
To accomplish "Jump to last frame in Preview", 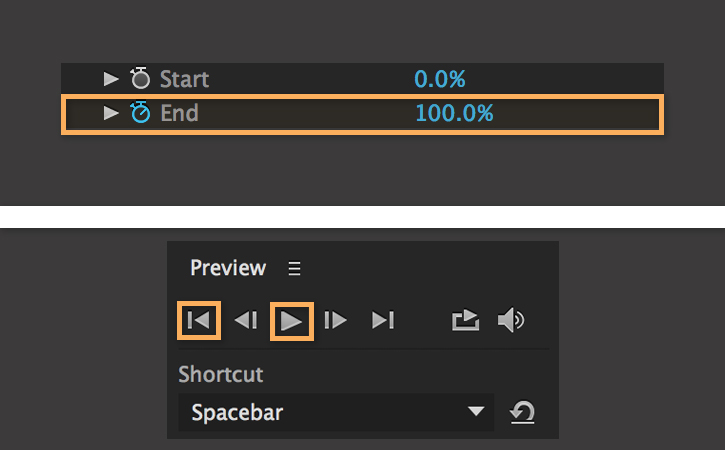I will coord(383,320).
